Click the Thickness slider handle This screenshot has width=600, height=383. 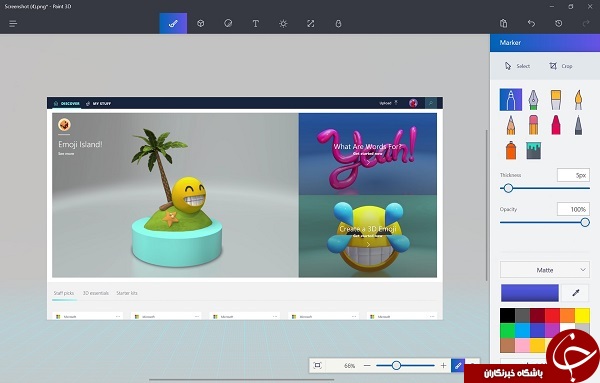click(x=508, y=188)
